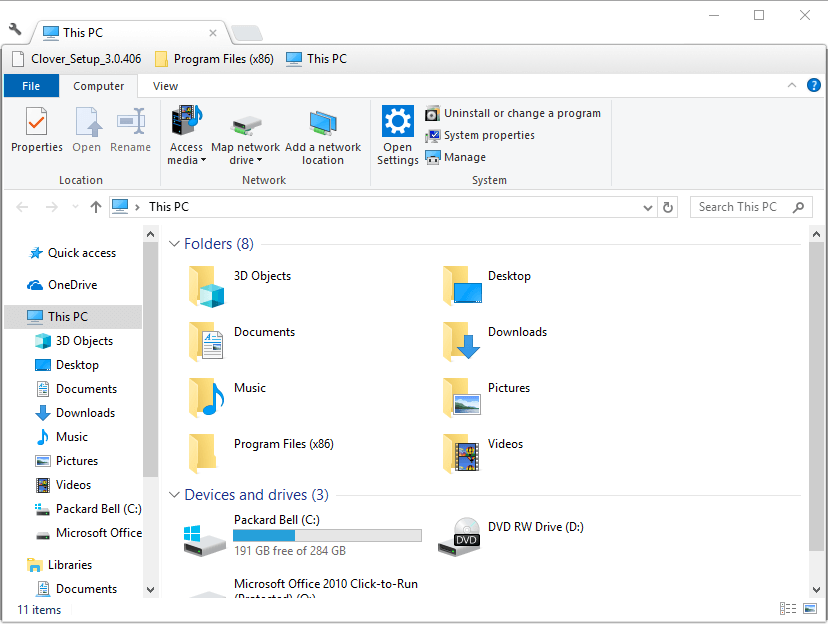The height and width of the screenshot is (624, 828).
Task: Select OneDrive in the navigation pane
Action: click(72, 285)
